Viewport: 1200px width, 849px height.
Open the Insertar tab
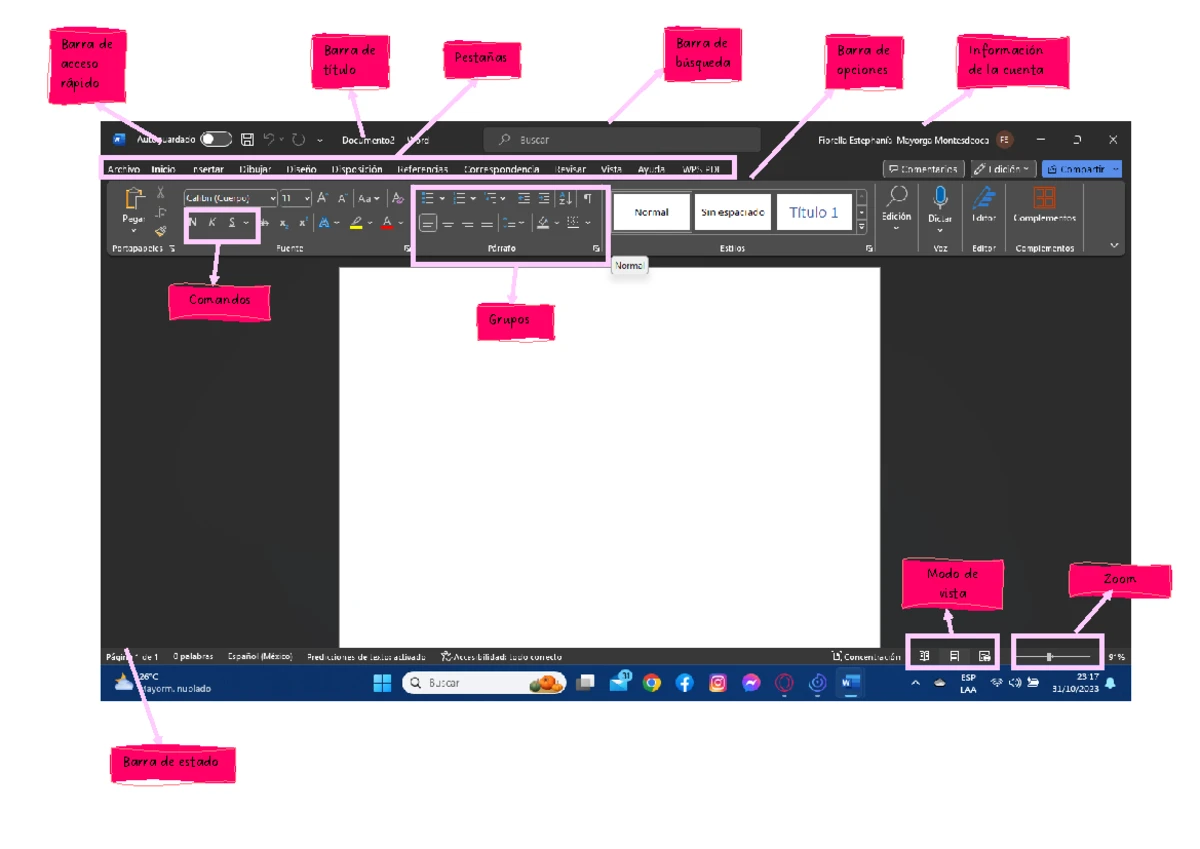208,170
